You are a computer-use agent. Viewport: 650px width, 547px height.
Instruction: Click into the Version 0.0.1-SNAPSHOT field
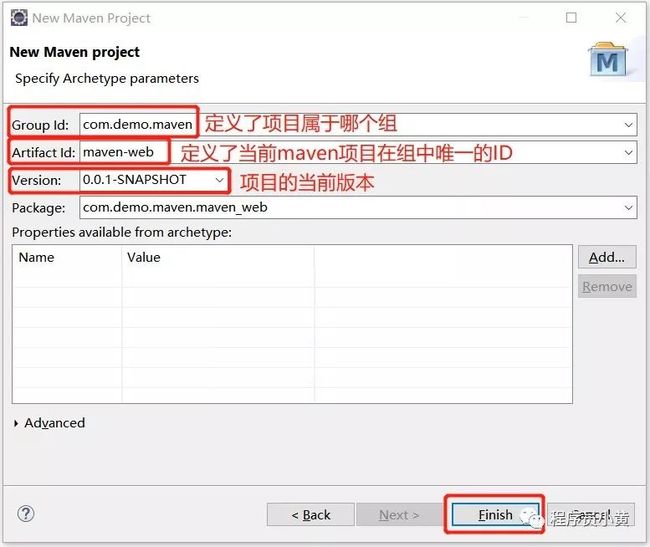[x=153, y=180]
